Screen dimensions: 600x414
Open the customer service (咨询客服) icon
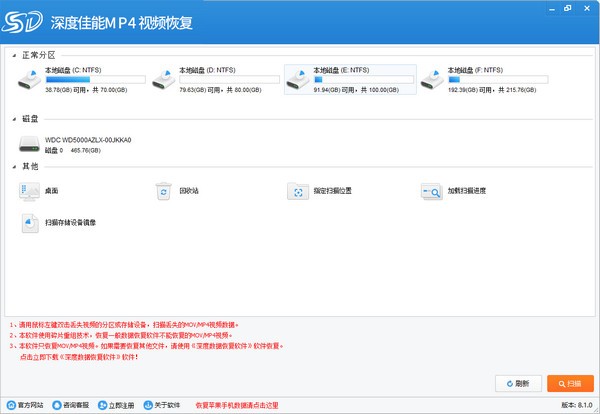coord(57,405)
